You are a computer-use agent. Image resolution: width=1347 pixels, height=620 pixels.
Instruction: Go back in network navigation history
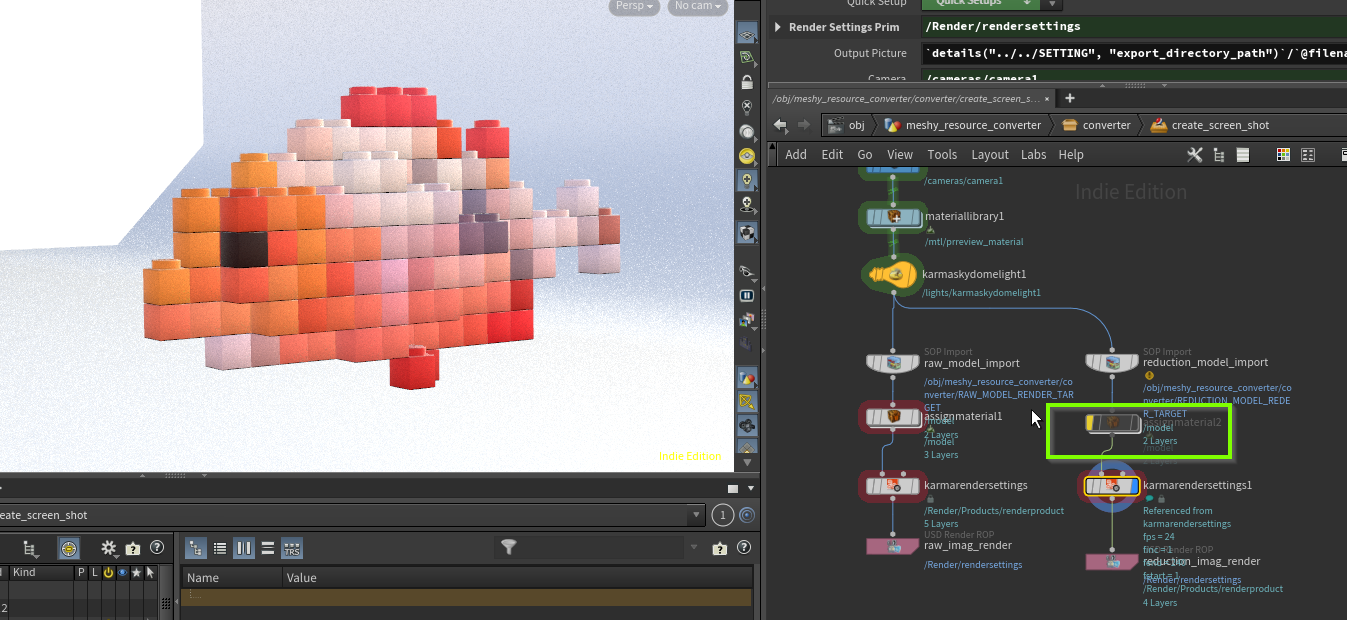[780, 125]
